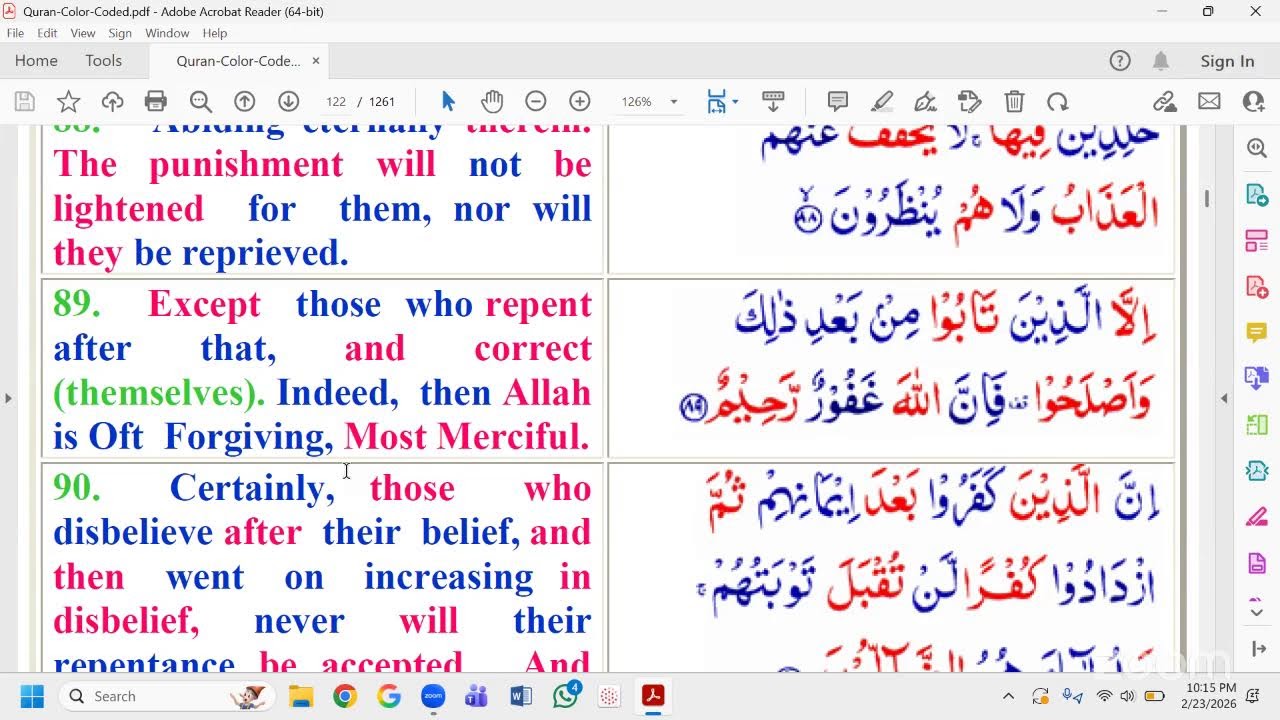
Task: Open WhatsApp from the taskbar
Action: tap(566, 696)
